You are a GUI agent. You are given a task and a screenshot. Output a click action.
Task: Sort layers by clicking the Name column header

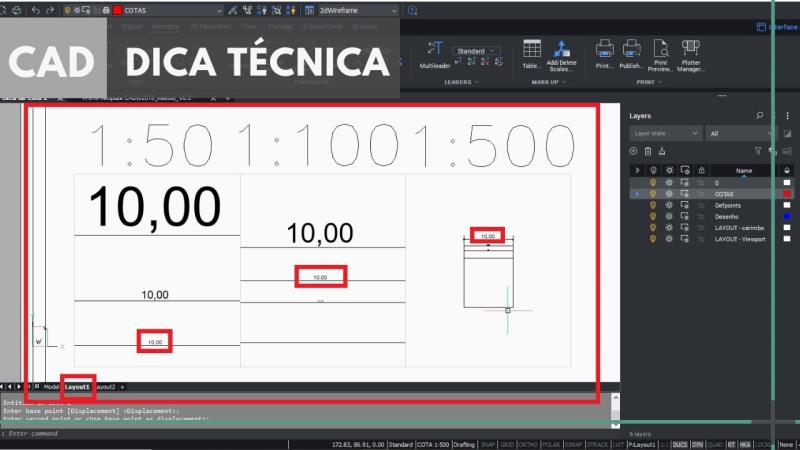point(744,170)
